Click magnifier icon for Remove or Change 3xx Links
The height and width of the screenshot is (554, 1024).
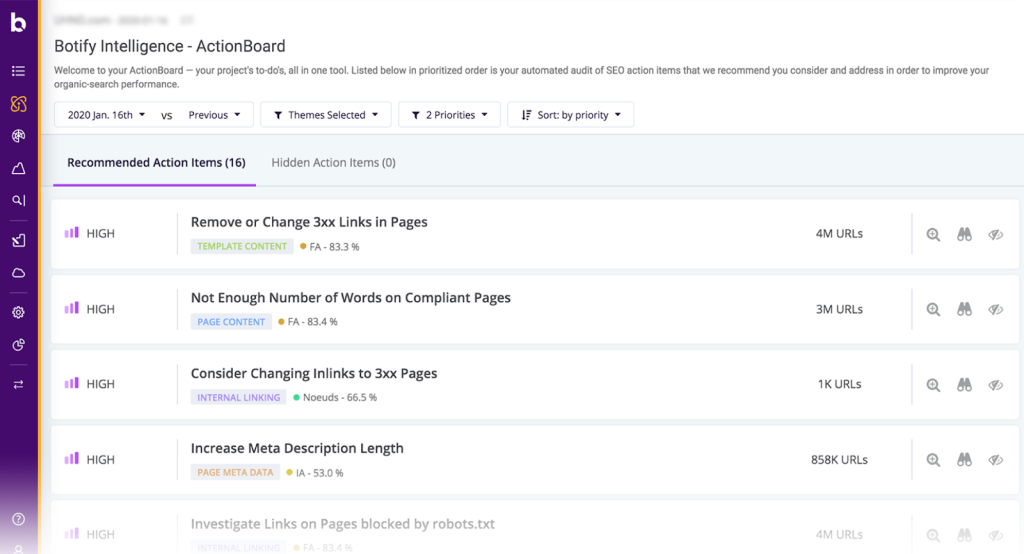pyautogui.click(x=933, y=235)
